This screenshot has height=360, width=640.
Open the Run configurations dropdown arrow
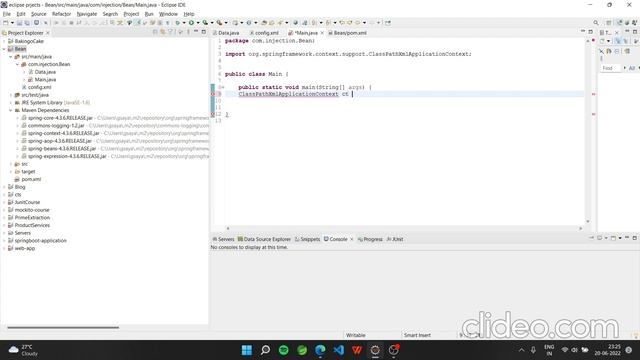pyautogui.click(x=198, y=23)
